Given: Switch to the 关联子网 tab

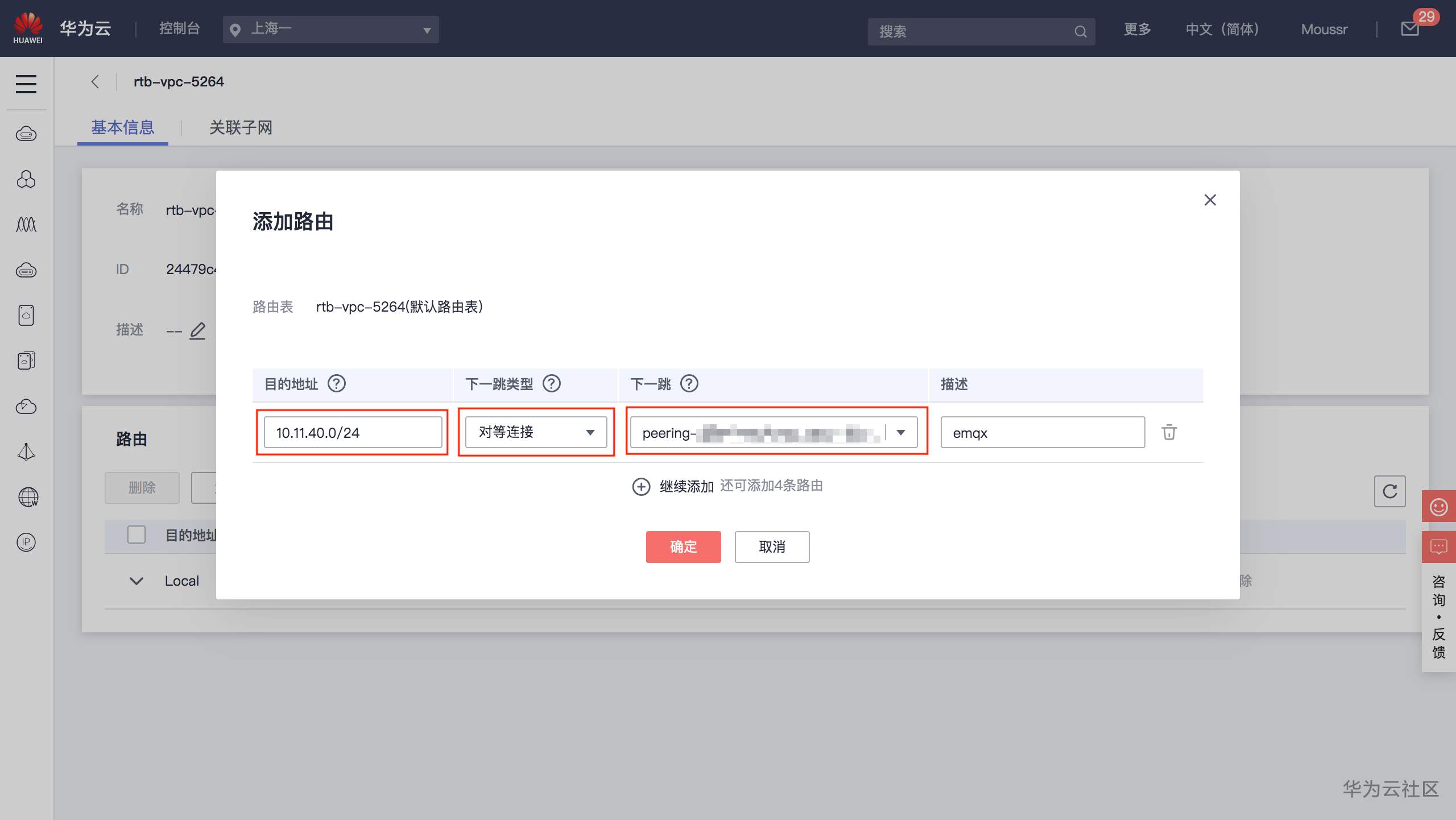Looking at the screenshot, I should pyautogui.click(x=241, y=127).
